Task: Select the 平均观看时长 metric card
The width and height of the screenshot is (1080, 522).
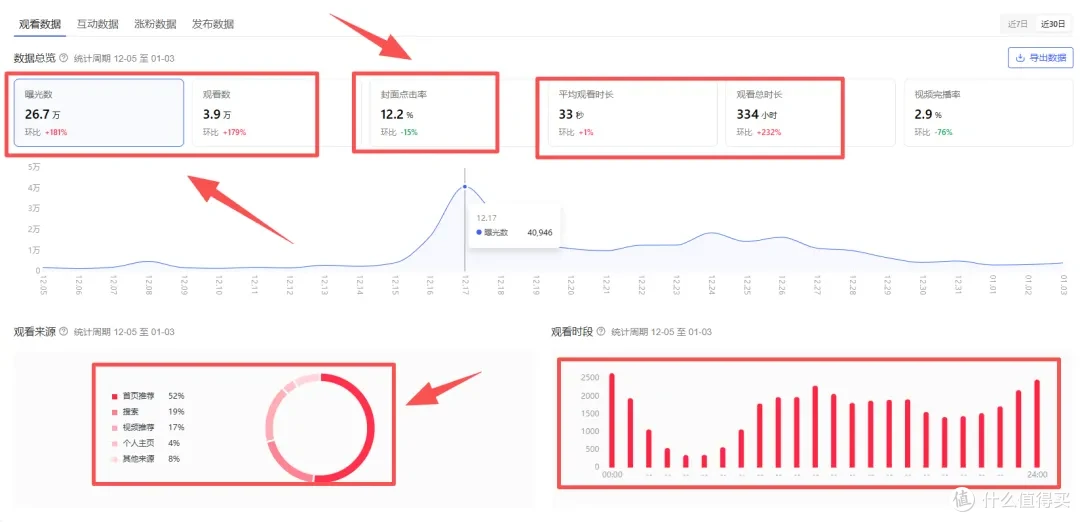Action: pos(632,112)
